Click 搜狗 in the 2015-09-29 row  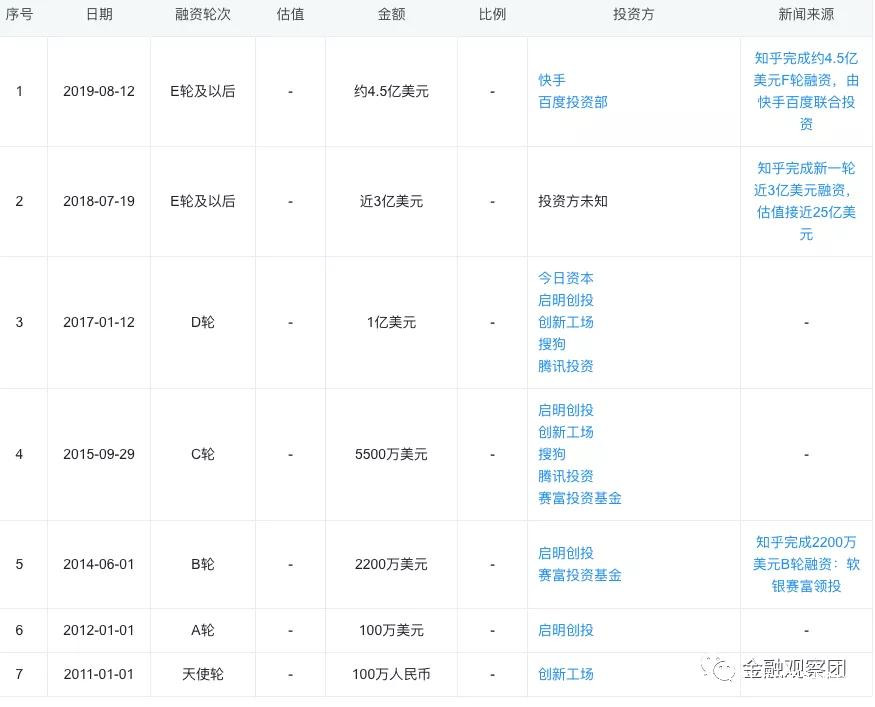(551, 454)
